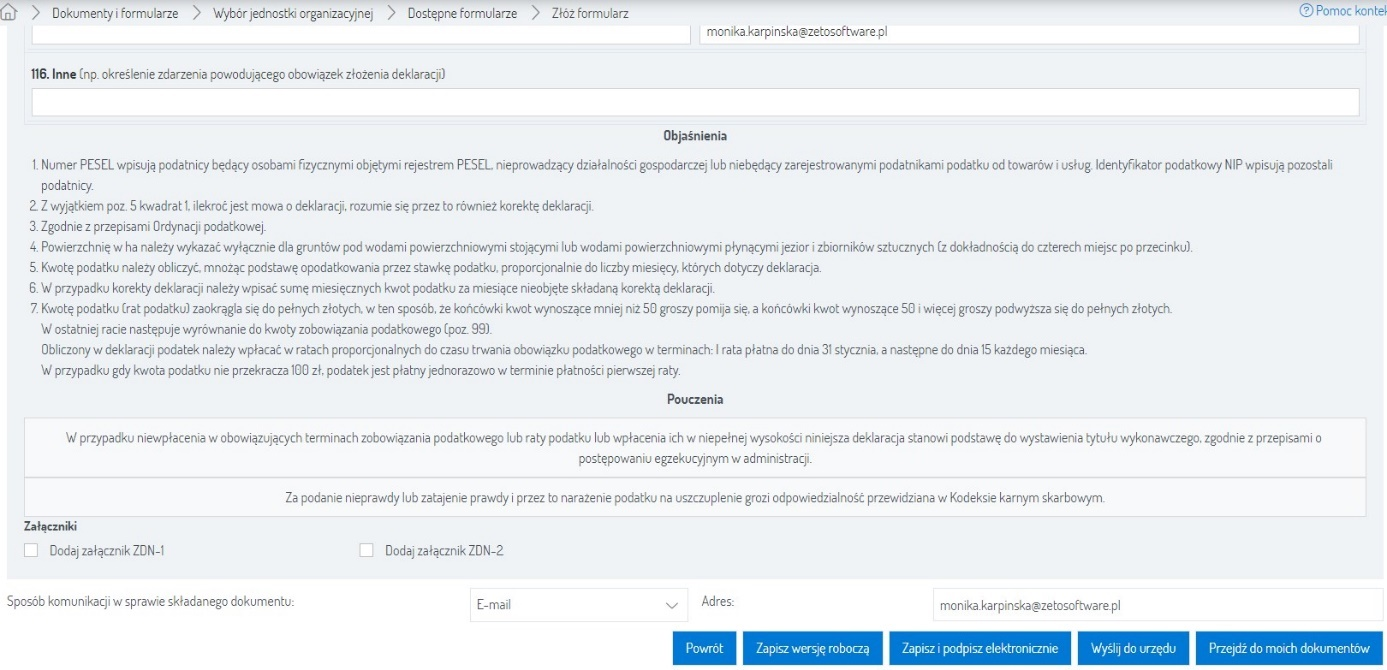Viewport: 1387px width, 670px height.
Task: Open Wybór jednostki organizacyjnej breadcrumb
Action: (293, 15)
